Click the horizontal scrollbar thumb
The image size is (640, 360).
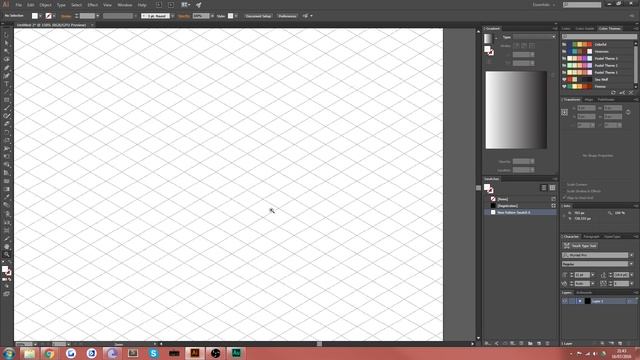click(x=319, y=344)
